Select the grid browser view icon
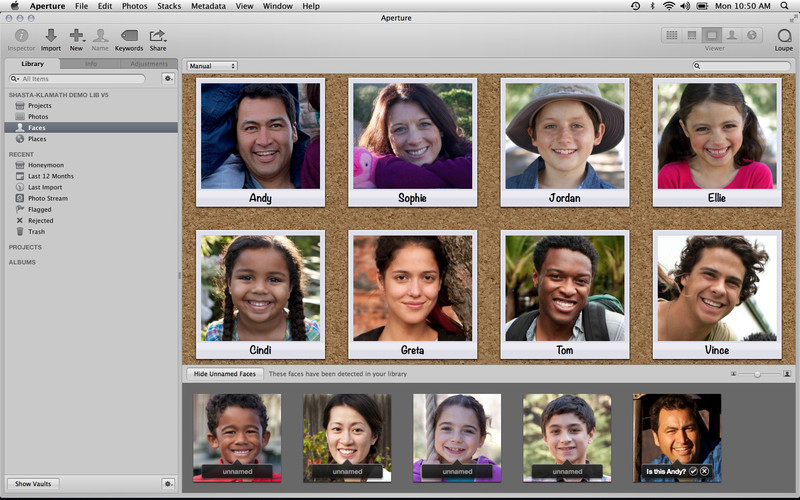 pos(672,35)
